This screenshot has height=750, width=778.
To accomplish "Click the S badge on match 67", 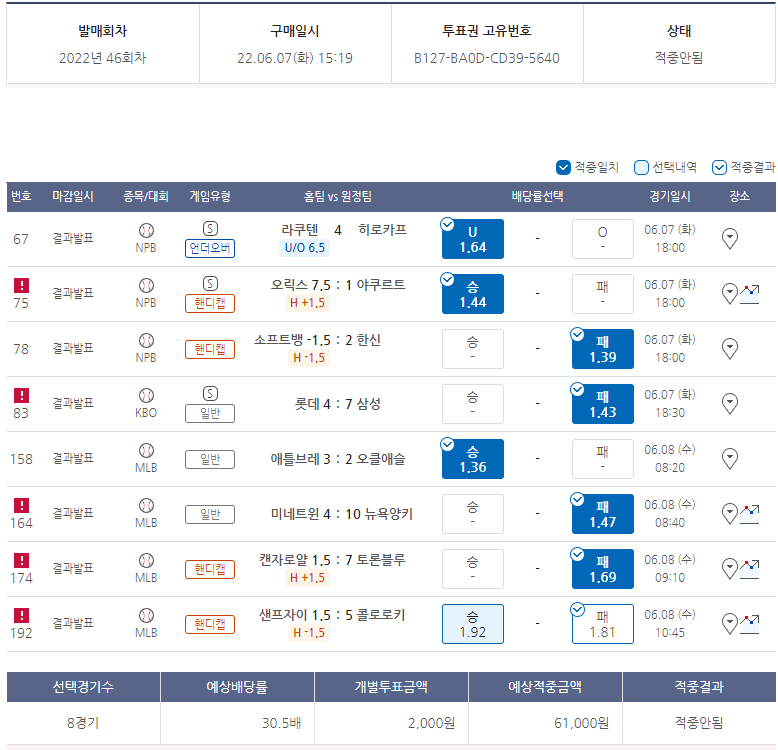I will (x=210, y=229).
